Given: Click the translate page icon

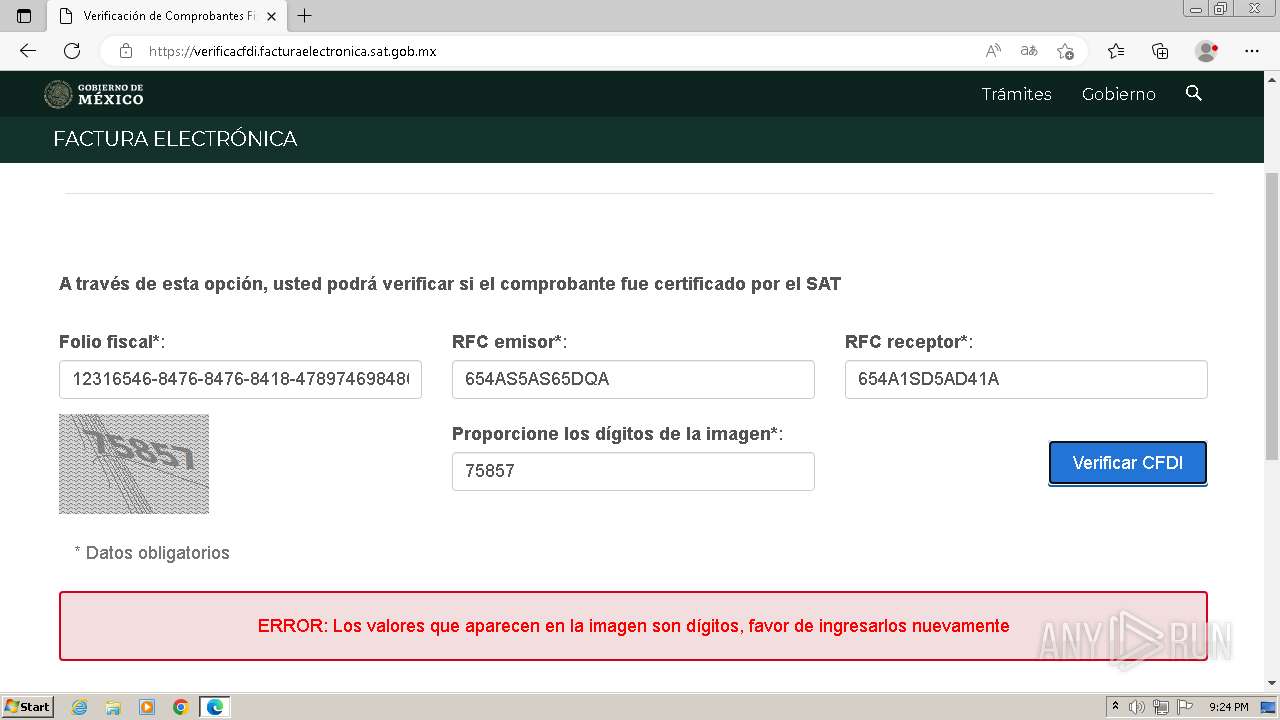Looking at the screenshot, I should [1029, 51].
